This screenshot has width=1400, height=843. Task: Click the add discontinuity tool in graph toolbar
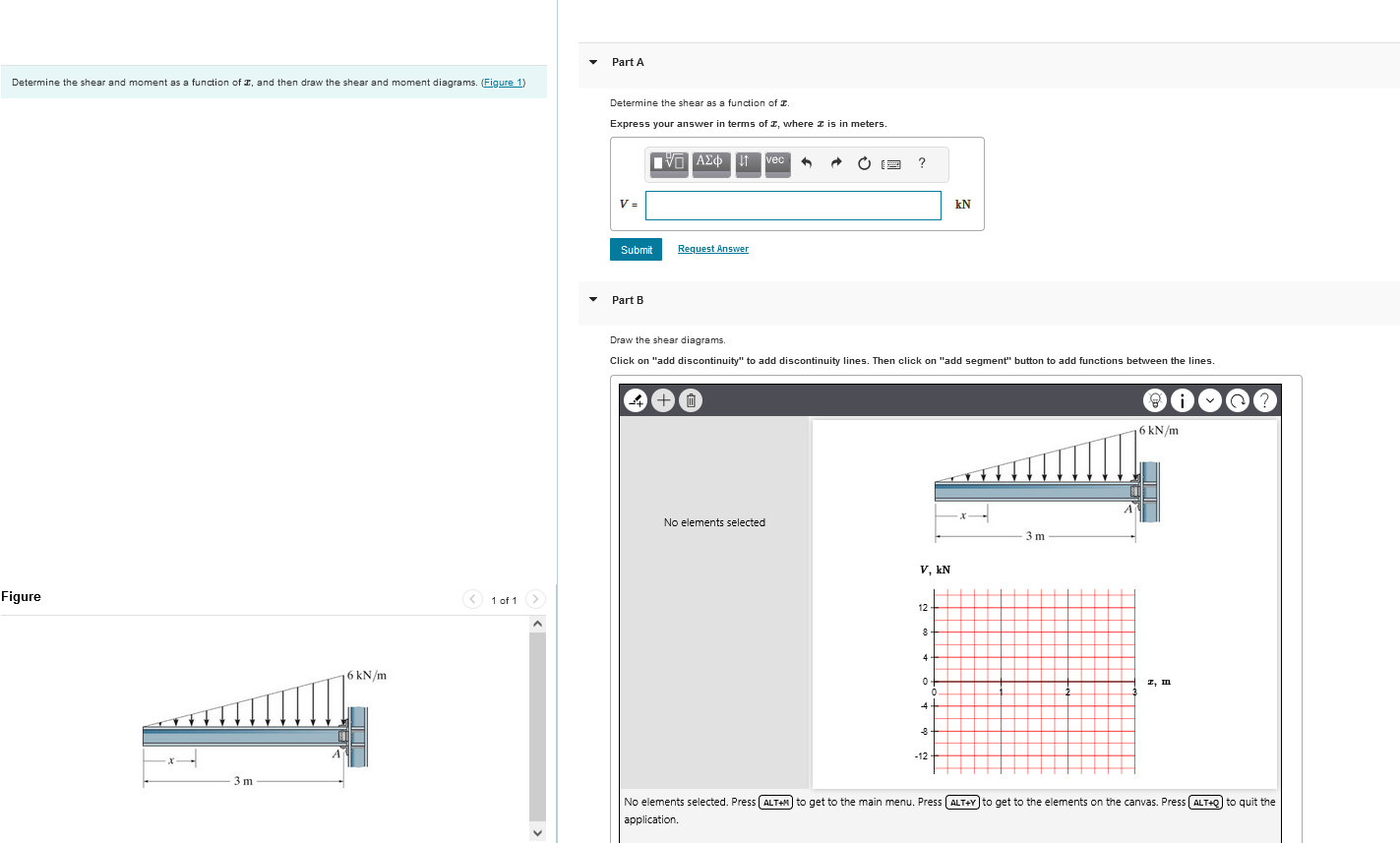pos(637,400)
